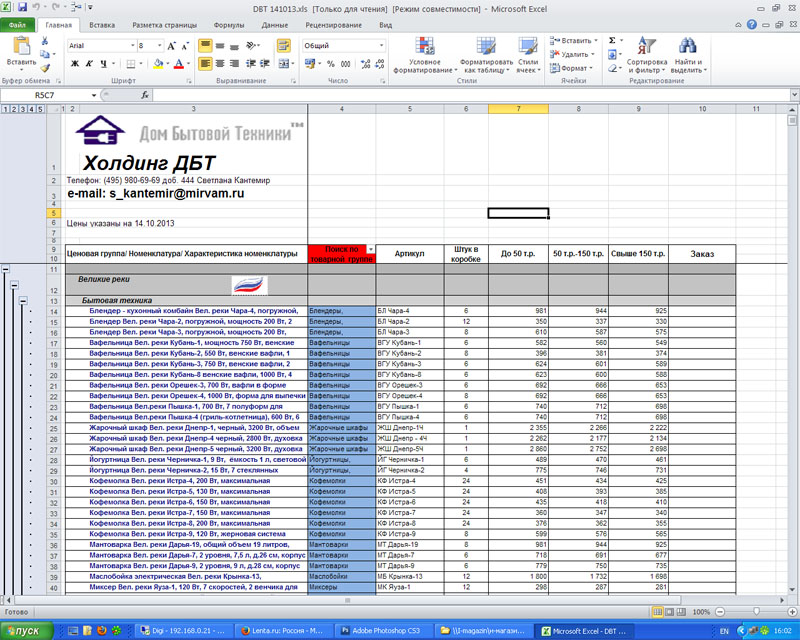This screenshot has width=800, height=640.
Task: Click the Clear eraser icon
Action: pyautogui.click(x=612, y=68)
